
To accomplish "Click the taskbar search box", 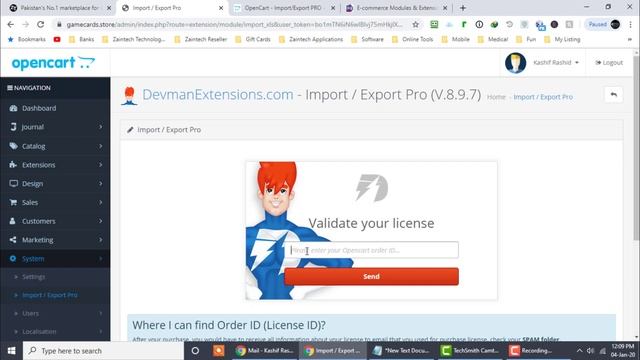I will (103, 351).
